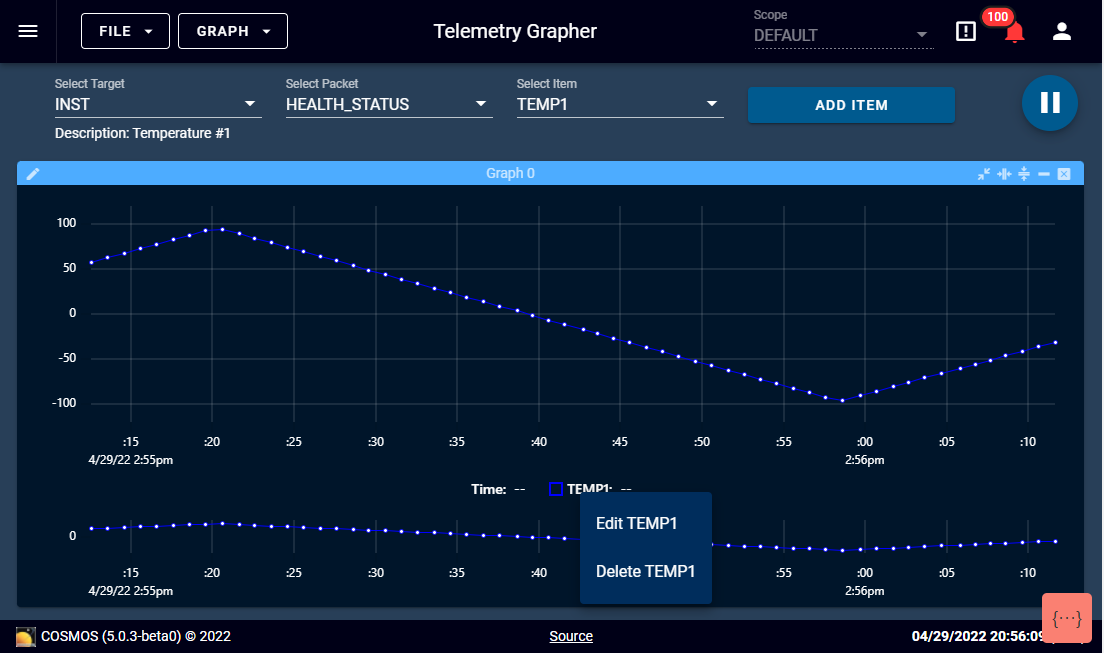Open the navigation hamburger menu
Screen dimensions: 1104x653
click(x=28, y=30)
